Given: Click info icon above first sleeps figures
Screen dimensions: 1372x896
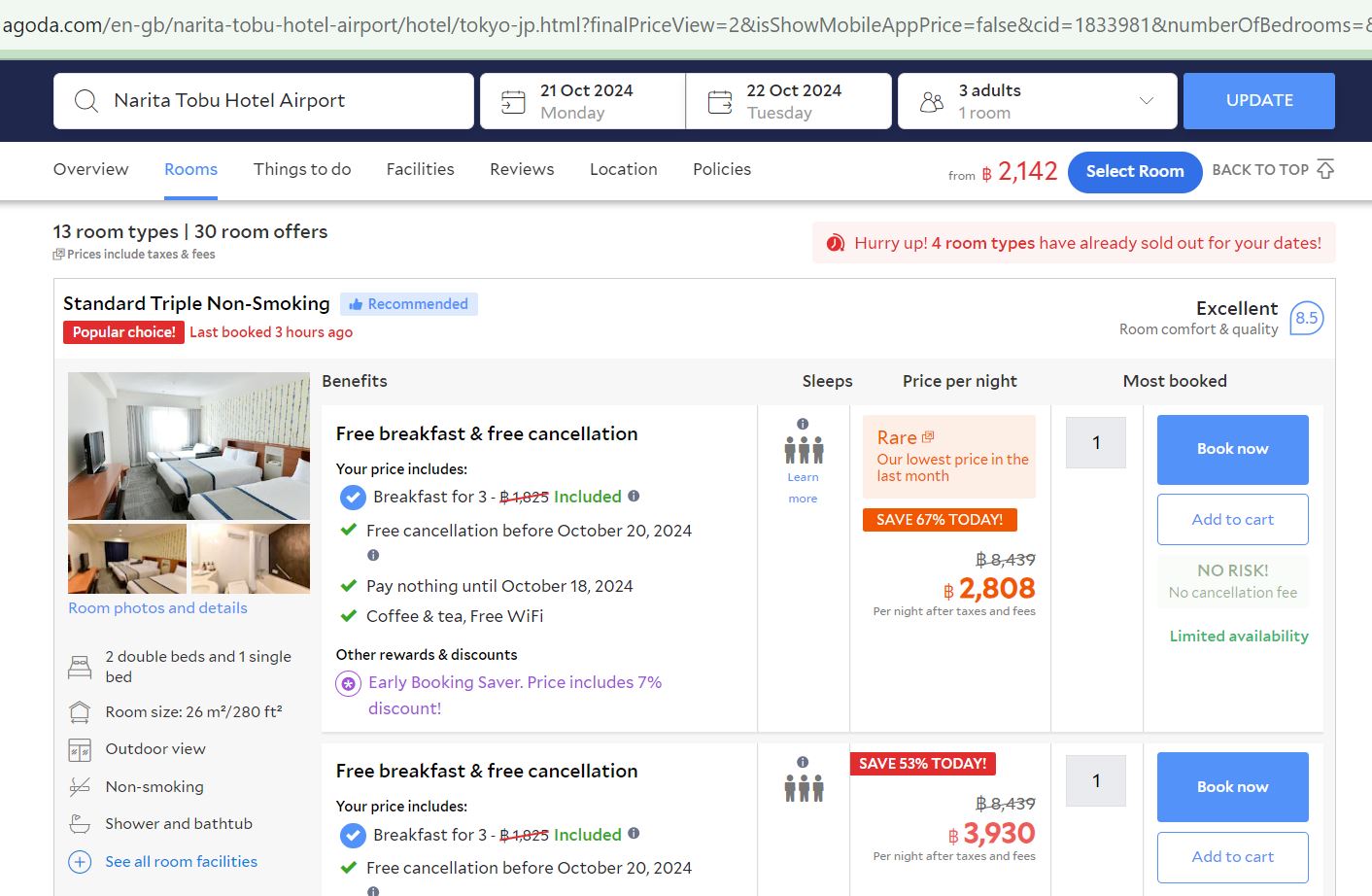Looking at the screenshot, I should (803, 424).
